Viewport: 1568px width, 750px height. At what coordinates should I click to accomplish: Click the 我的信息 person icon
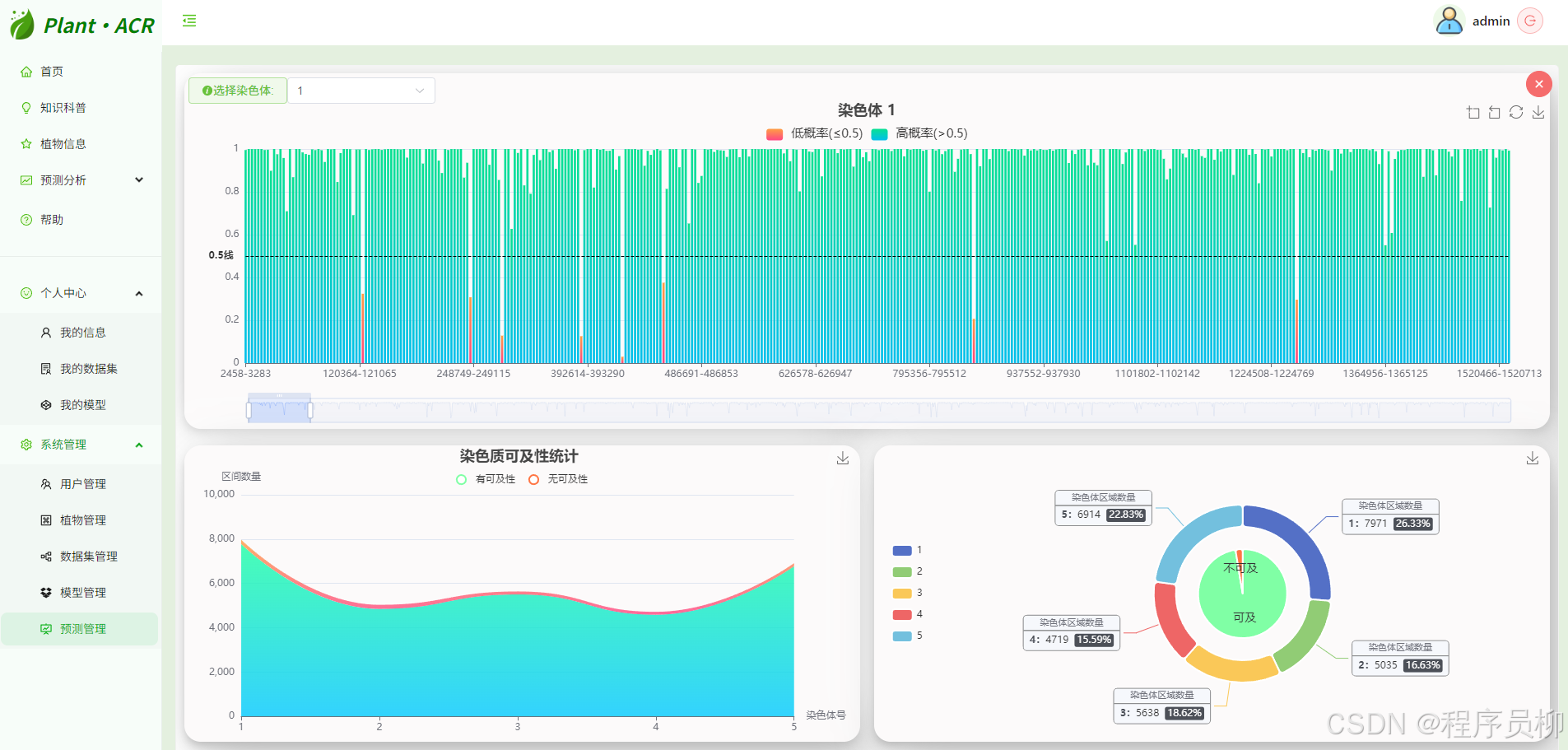click(x=46, y=333)
